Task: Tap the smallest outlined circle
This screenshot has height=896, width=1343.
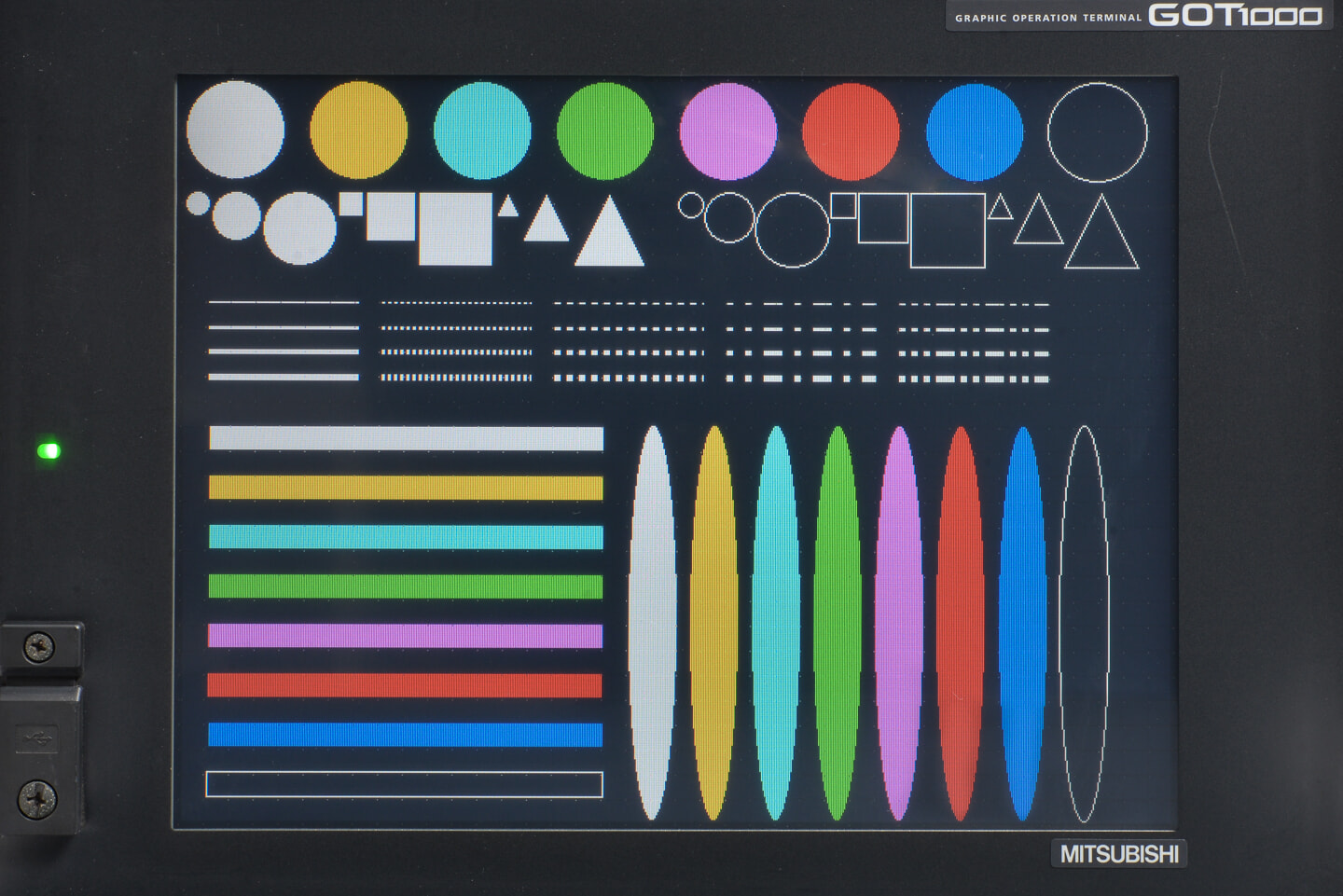Action: click(x=691, y=205)
